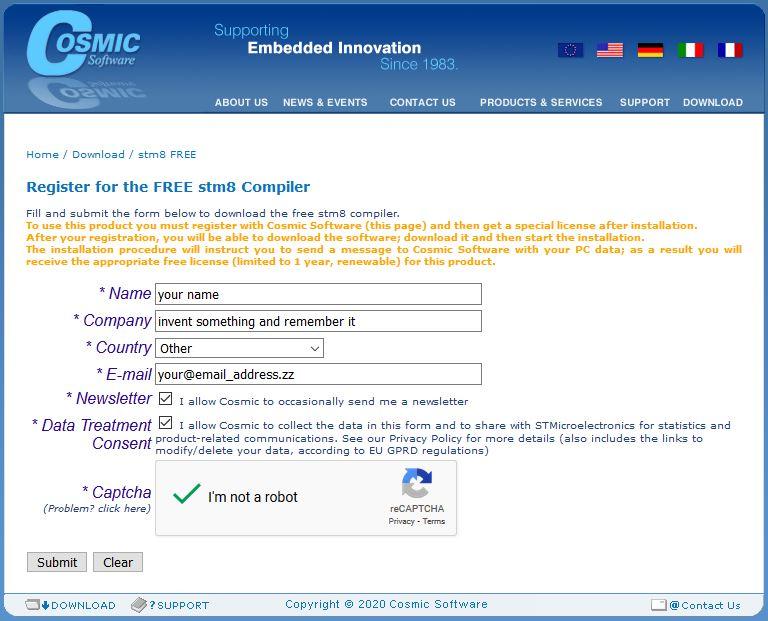
Task: Click into the Name field
Action: (318, 294)
